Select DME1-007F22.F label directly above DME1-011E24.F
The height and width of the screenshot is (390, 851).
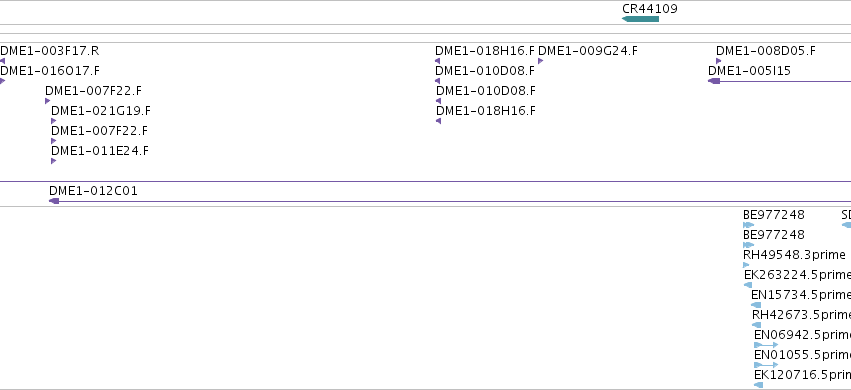click(x=99, y=131)
